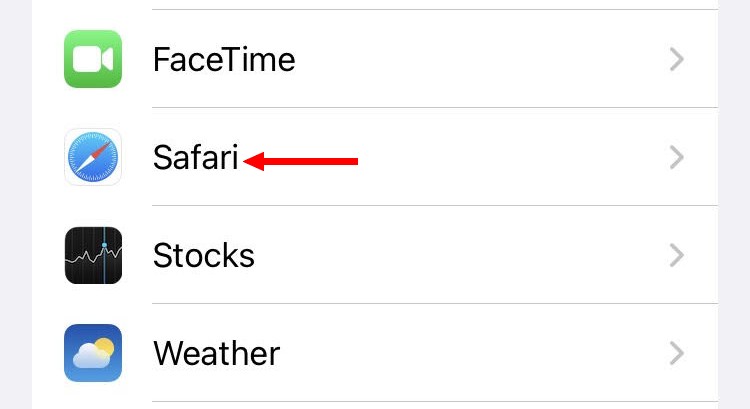
Task: Select the chevron beside Stocks
Action: tap(676, 255)
